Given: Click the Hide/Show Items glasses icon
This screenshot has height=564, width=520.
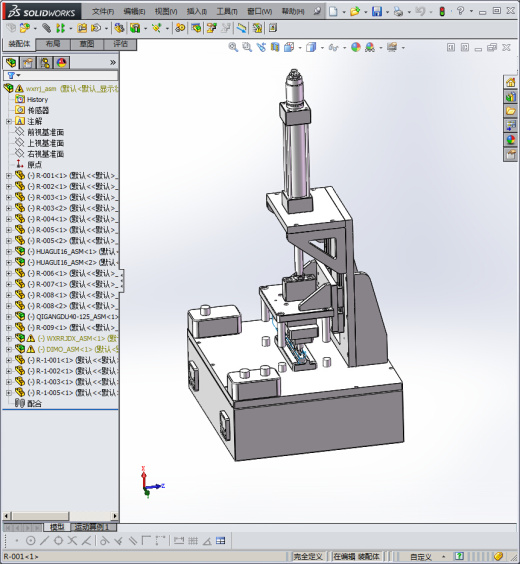Looking at the screenshot, I should pyautogui.click(x=333, y=47).
